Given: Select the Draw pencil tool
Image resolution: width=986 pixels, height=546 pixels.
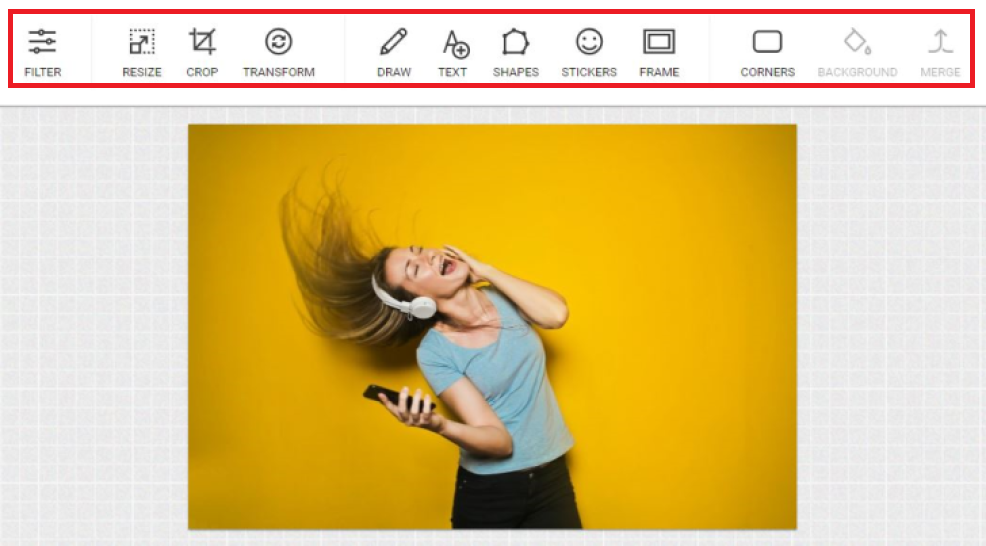Looking at the screenshot, I should point(394,53).
